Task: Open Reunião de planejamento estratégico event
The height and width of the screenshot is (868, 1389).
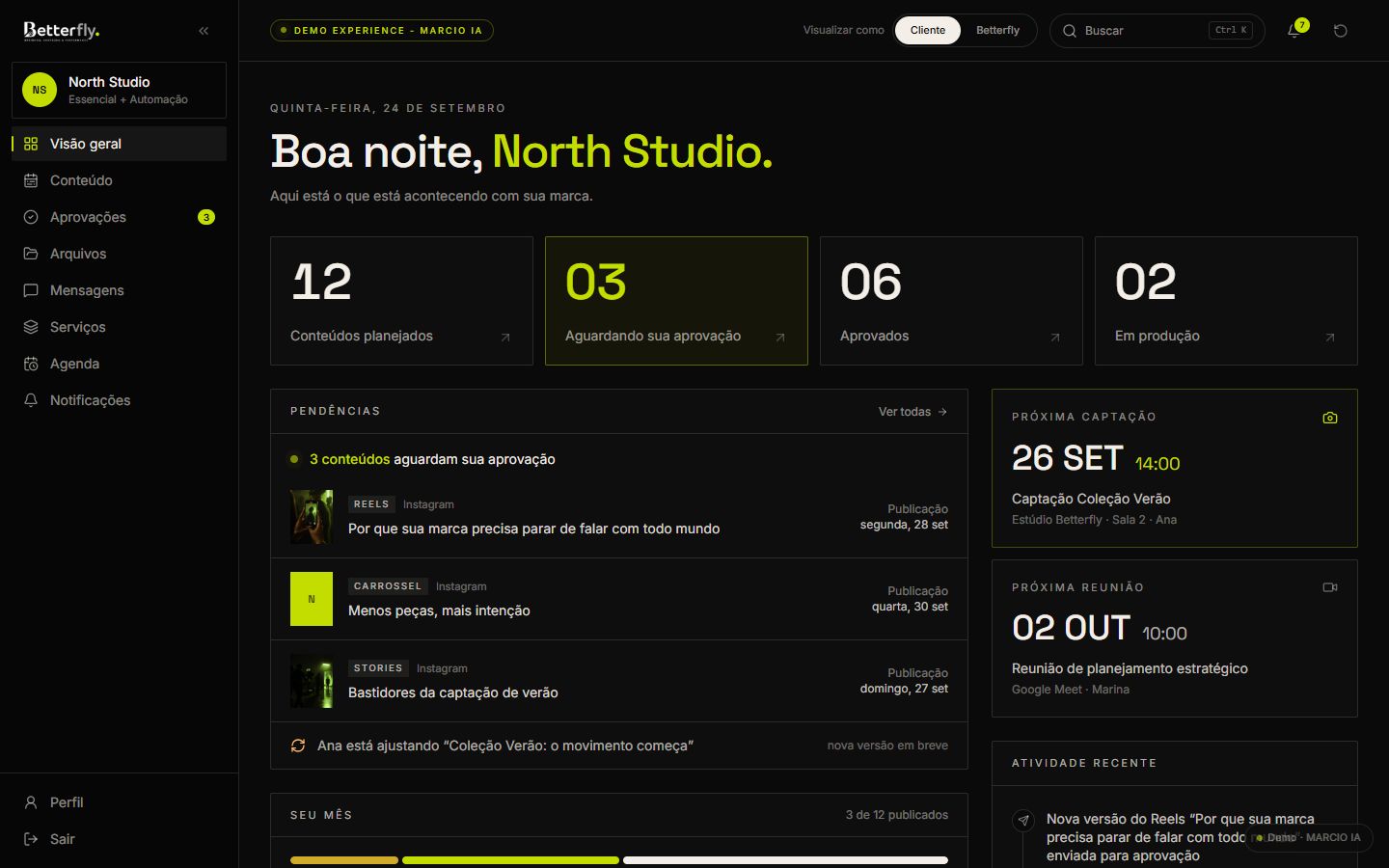Action: coord(1175,638)
